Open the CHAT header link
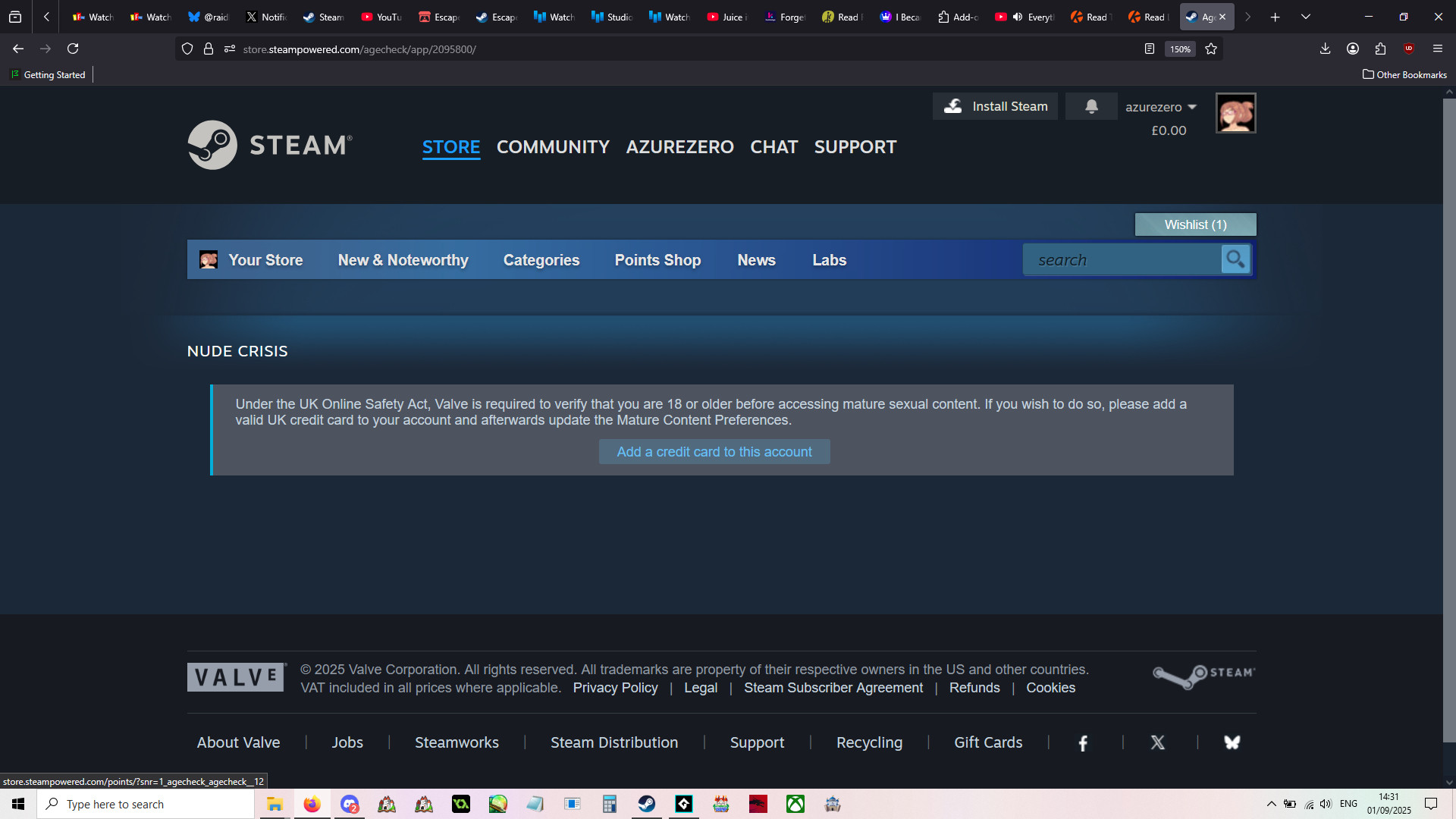1456x819 pixels. point(773,147)
